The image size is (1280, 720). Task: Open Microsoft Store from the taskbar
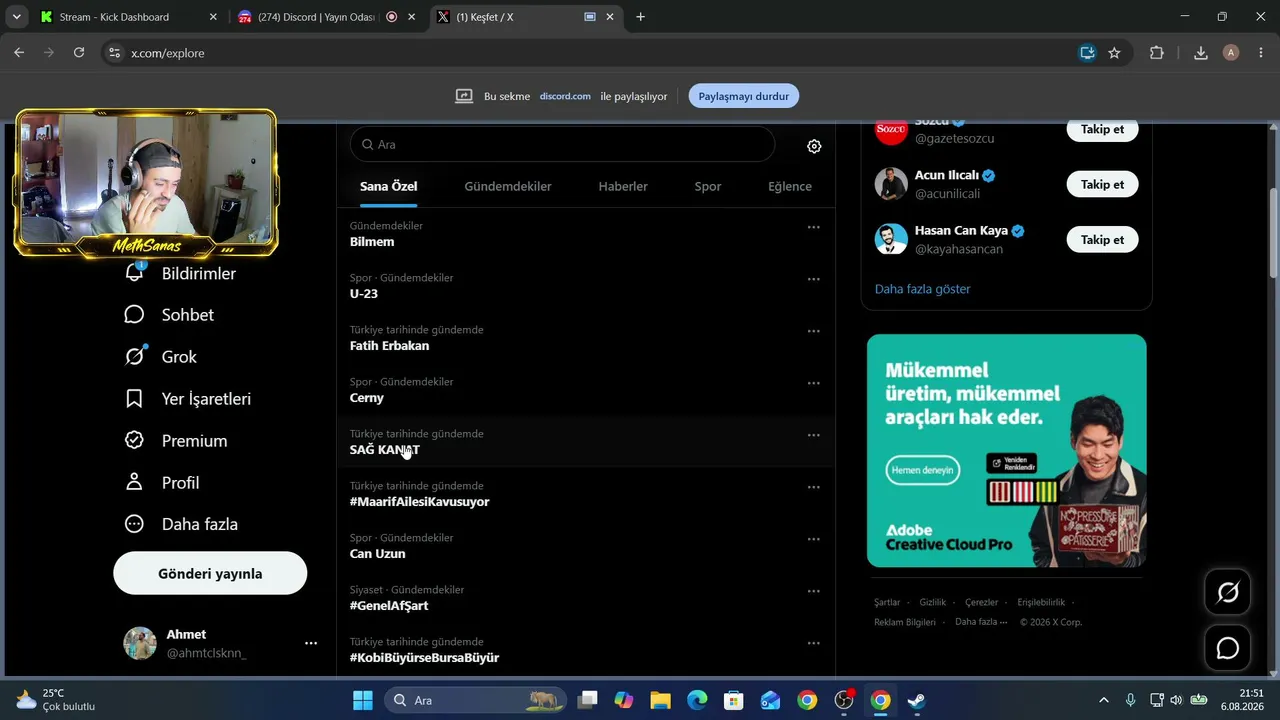click(x=734, y=700)
